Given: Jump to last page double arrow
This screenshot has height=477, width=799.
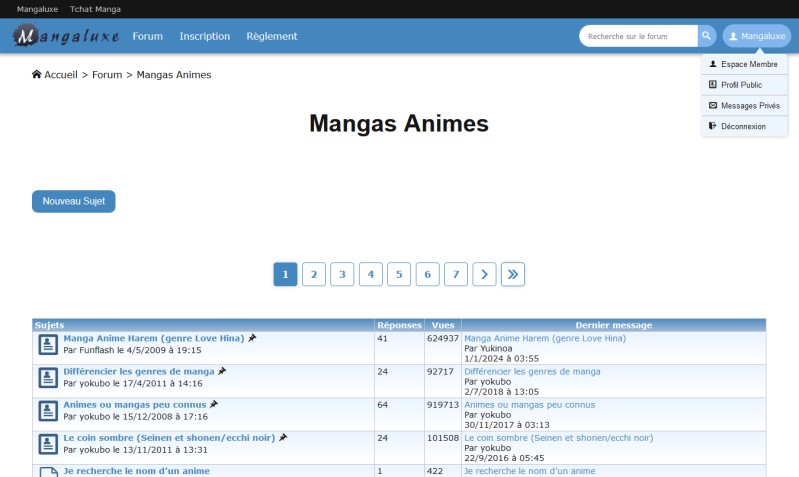Looking at the screenshot, I should 513,274.
